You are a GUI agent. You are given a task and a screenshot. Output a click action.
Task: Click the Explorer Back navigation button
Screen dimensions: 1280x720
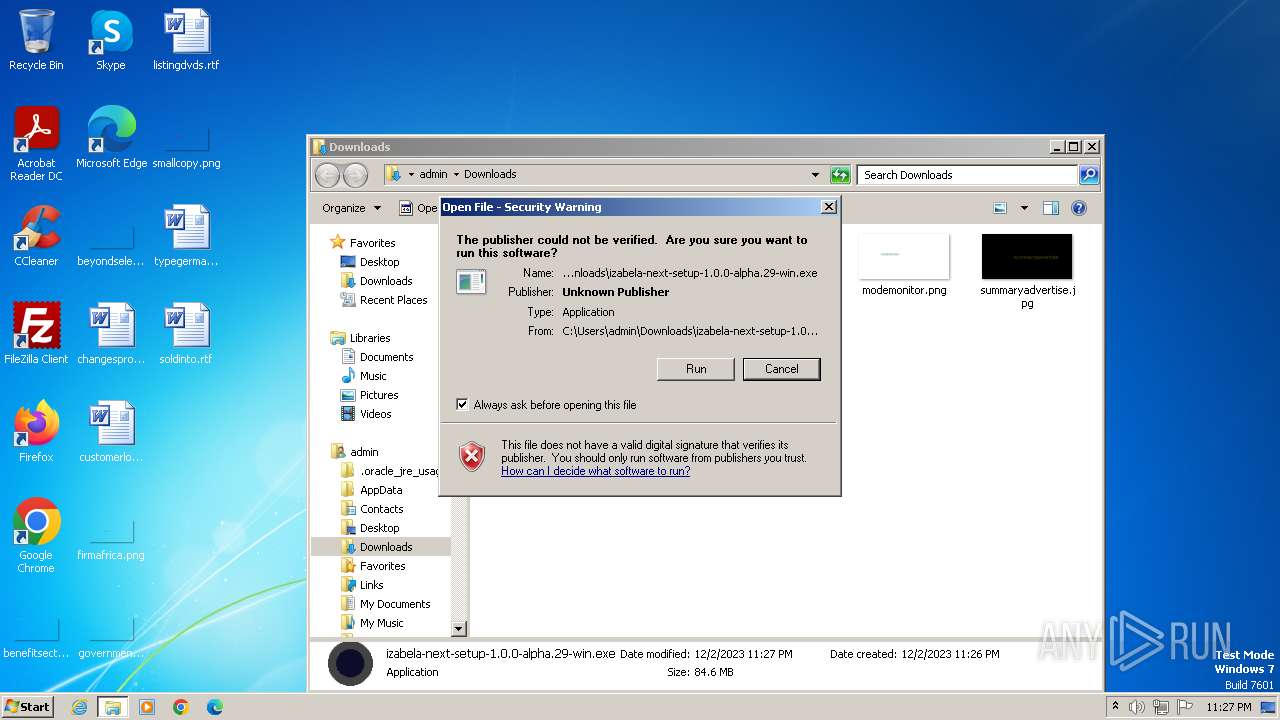(327, 175)
